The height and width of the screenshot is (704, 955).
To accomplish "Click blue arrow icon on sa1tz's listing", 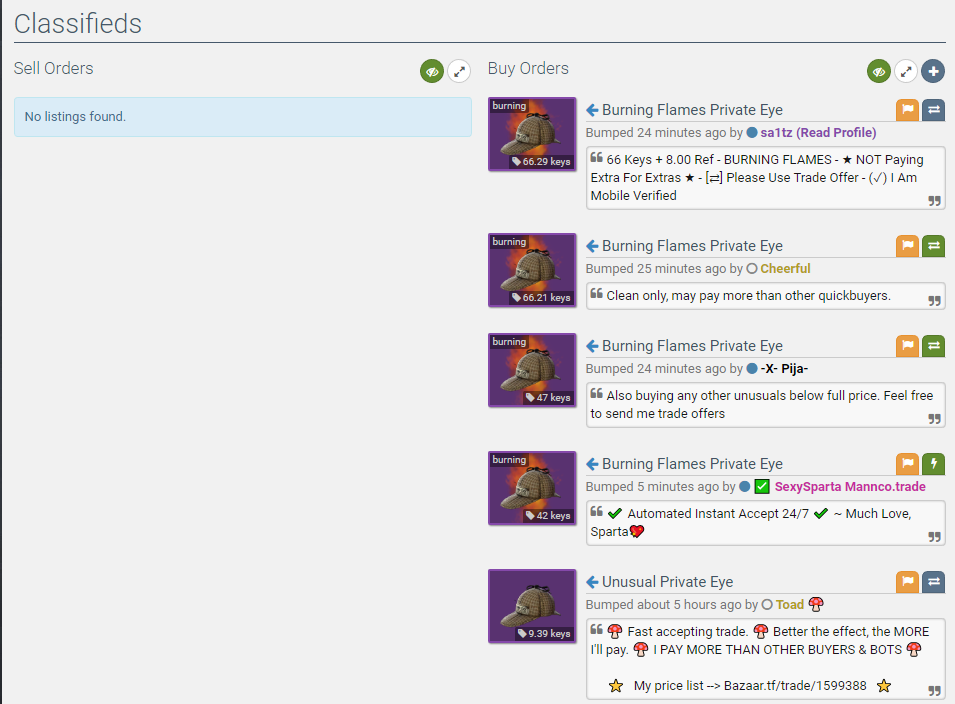I will [x=592, y=110].
